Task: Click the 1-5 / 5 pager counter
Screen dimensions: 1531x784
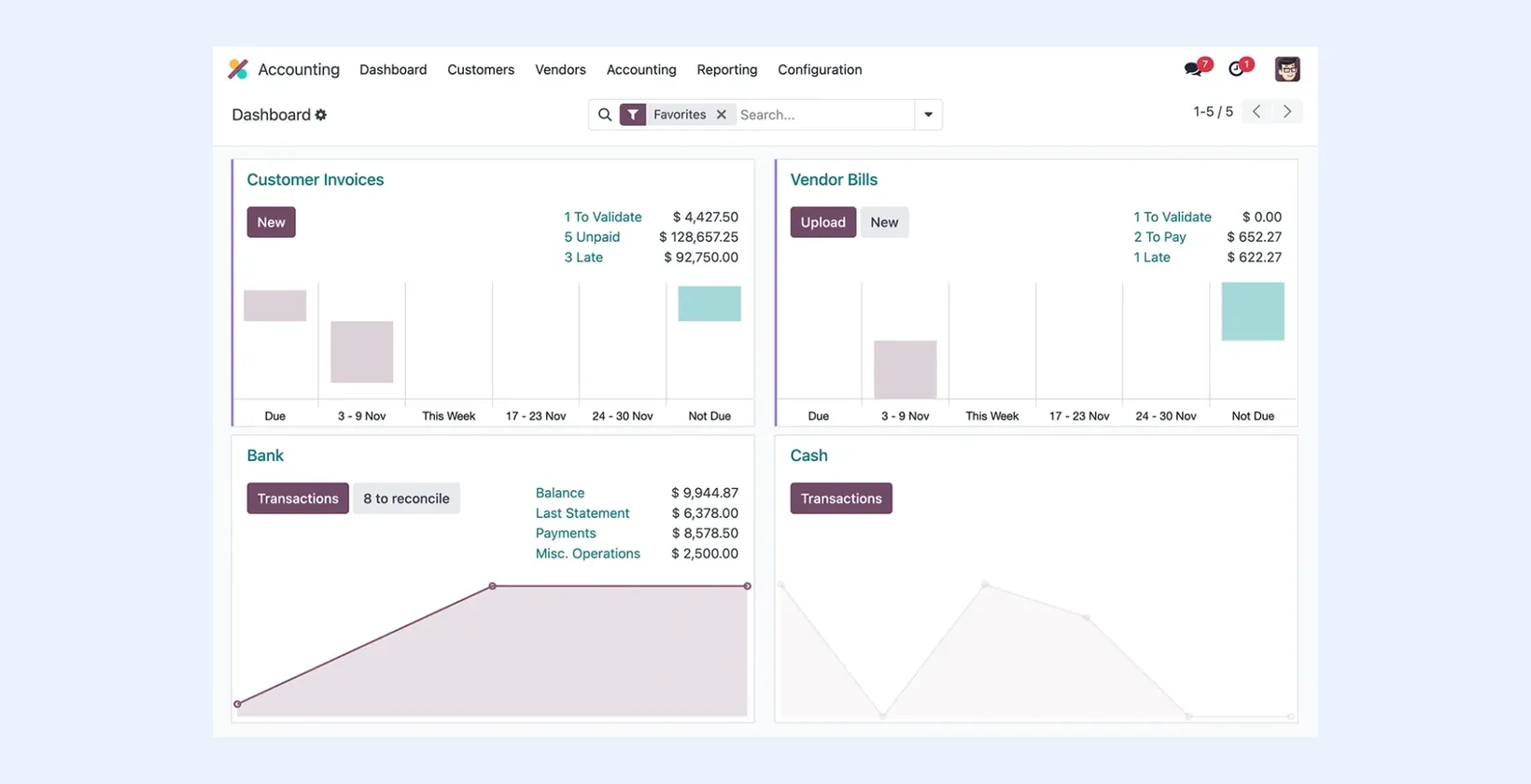Action: click(1213, 112)
